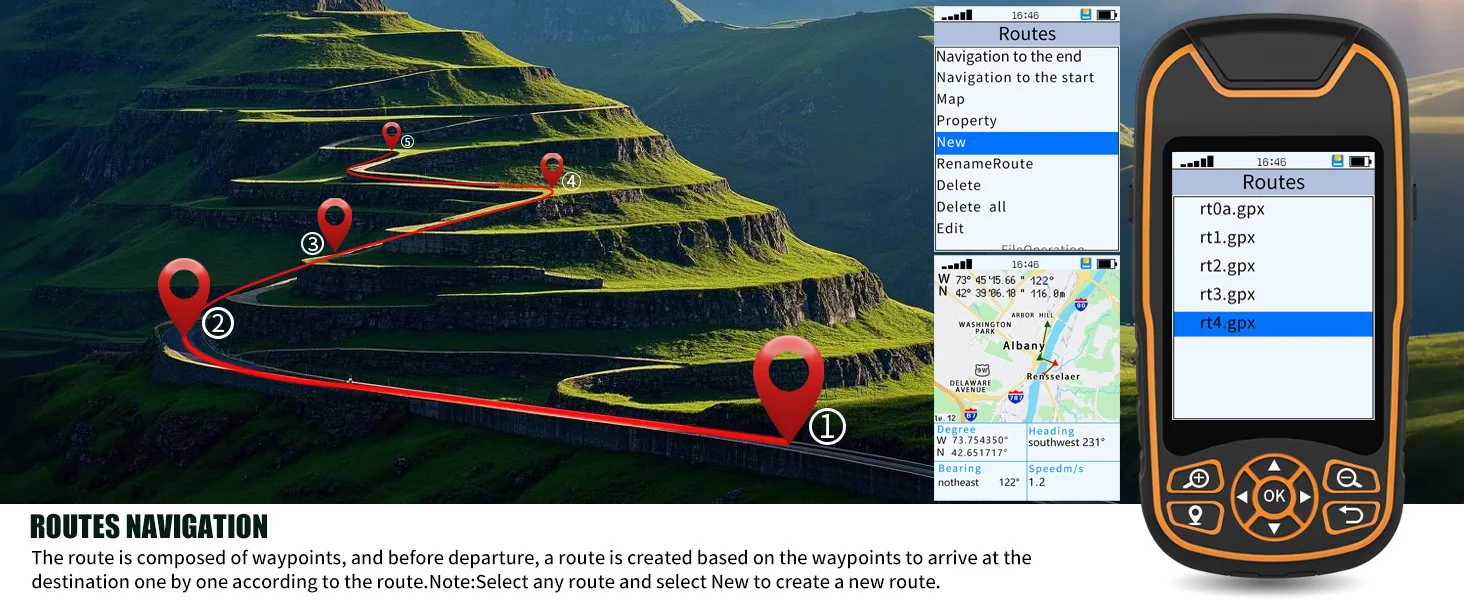Tap the right arrow on the device D-pad

[x=1305, y=497]
